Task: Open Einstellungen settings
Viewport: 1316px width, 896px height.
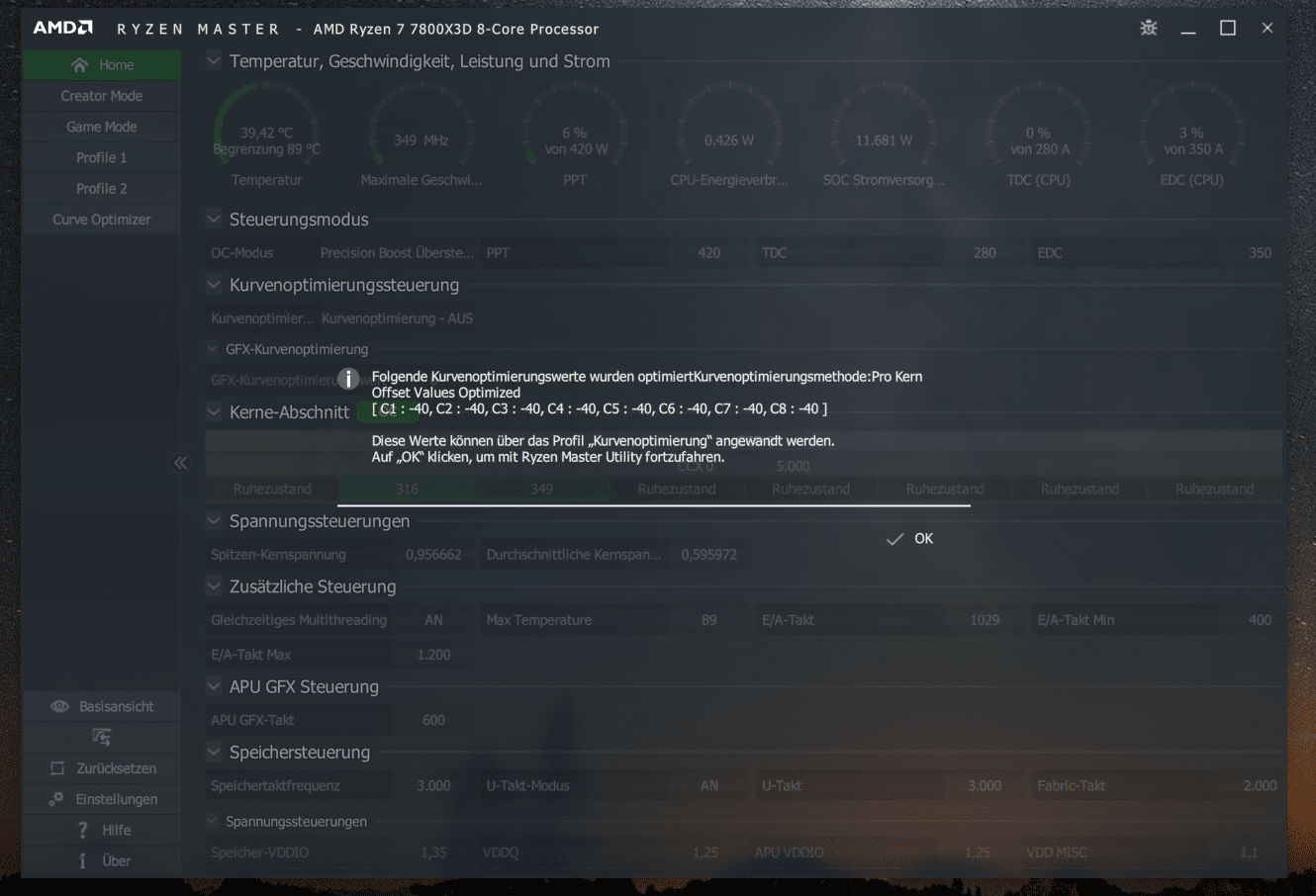Action: click(102, 799)
